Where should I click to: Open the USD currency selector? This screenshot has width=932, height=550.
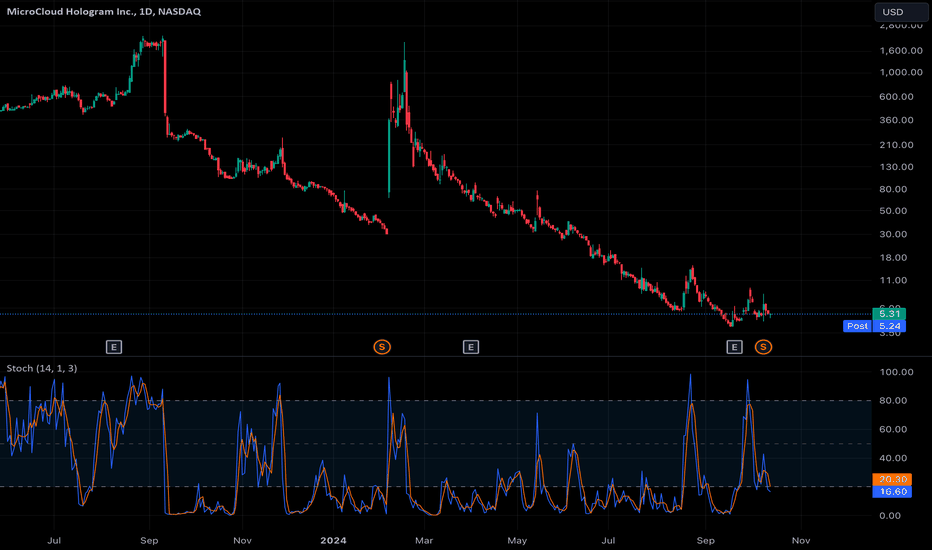[900, 12]
